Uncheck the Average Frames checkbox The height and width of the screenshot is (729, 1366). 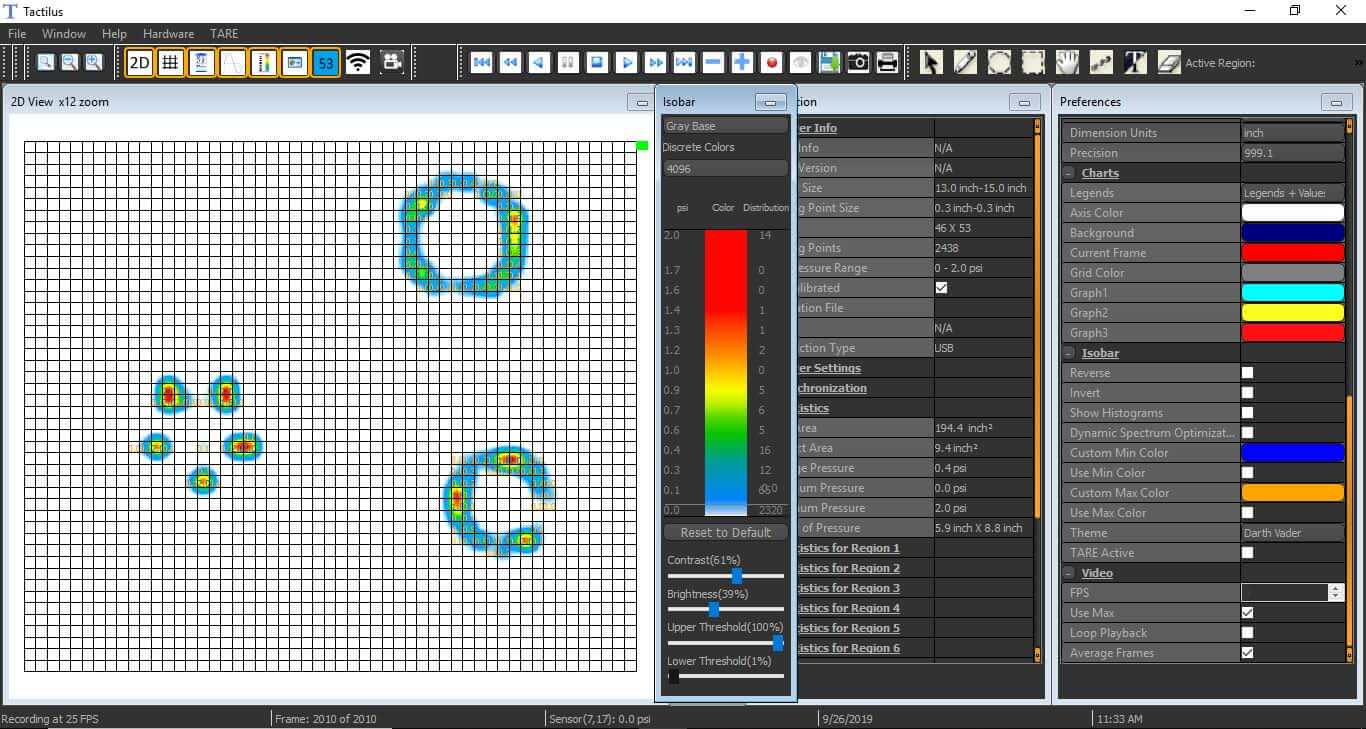pos(1247,653)
